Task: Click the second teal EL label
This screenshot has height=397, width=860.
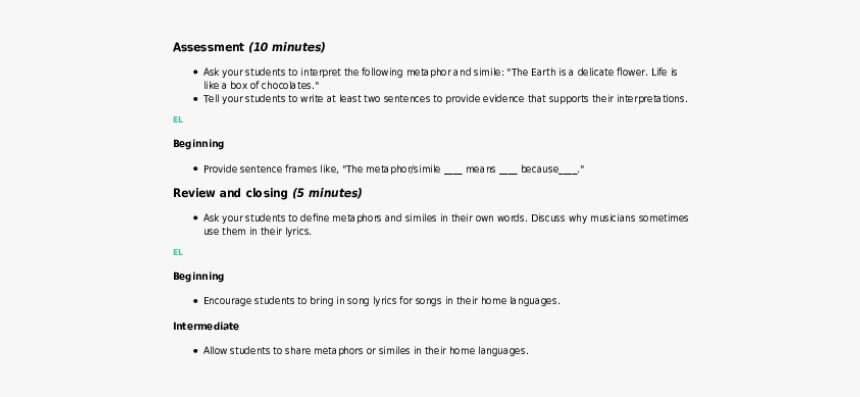Action: coord(178,252)
